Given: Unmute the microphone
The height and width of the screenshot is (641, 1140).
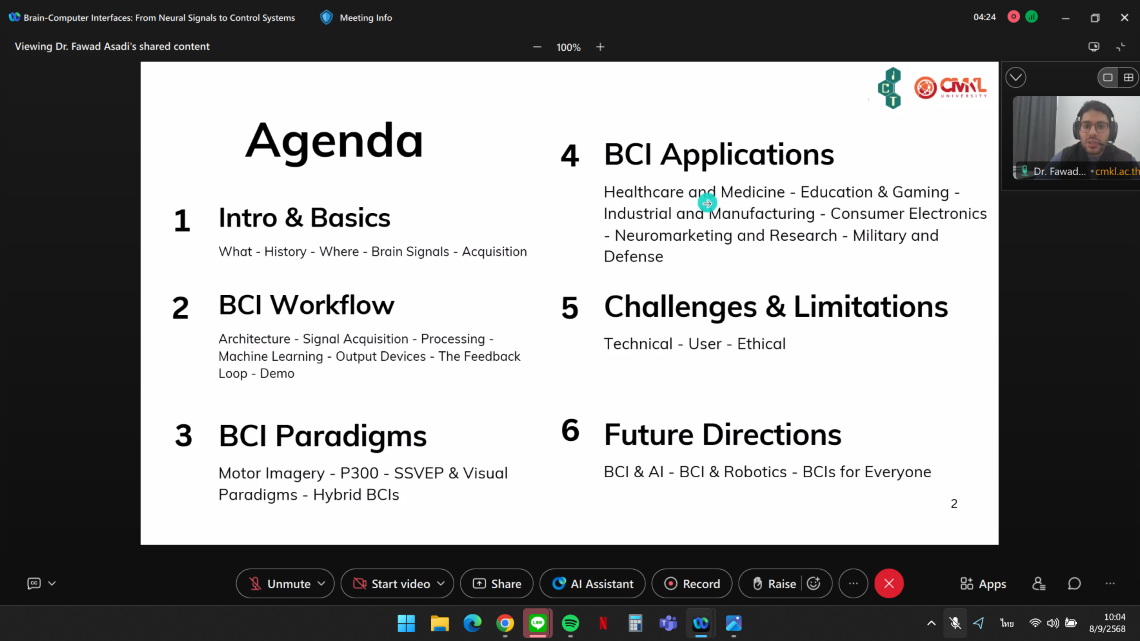Looking at the screenshot, I should tap(278, 584).
